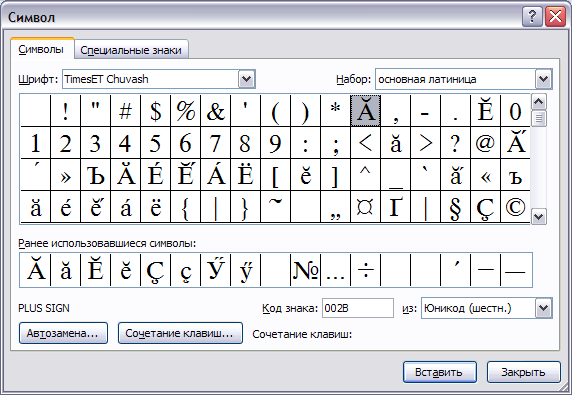The image size is (573, 396).
Task: Click the highlighted Ă cell in grid
Action: point(365,111)
